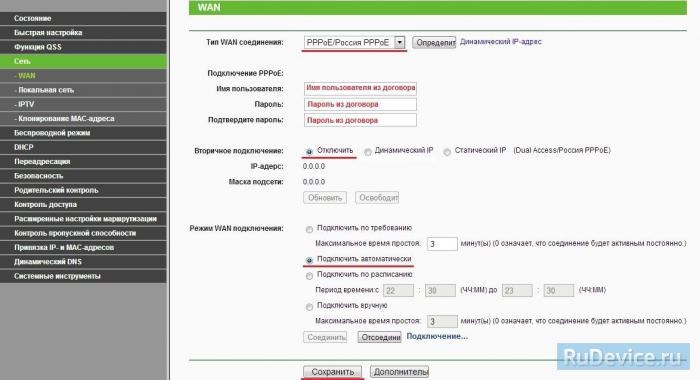
Task: Open Контроль пропускной способности
Action: click(x=83, y=233)
